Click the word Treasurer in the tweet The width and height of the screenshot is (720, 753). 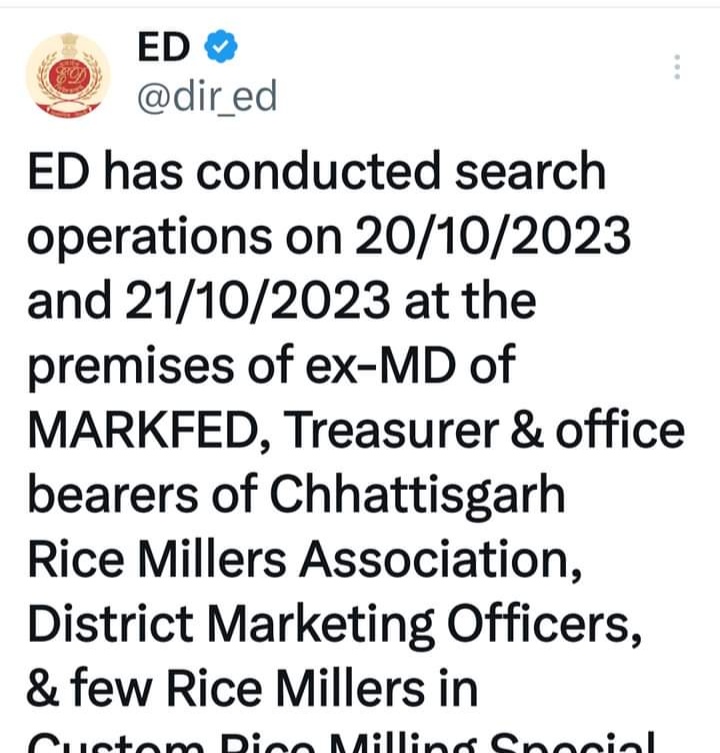(x=391, y=430)
